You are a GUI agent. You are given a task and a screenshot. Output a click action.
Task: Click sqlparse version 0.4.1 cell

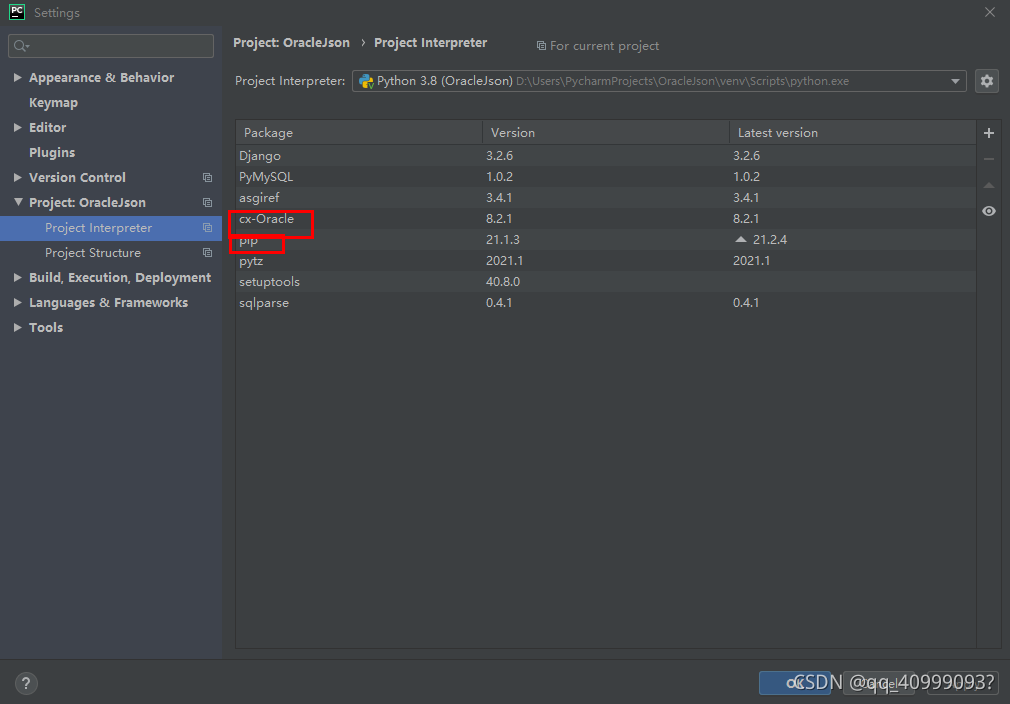pos(499,303)
